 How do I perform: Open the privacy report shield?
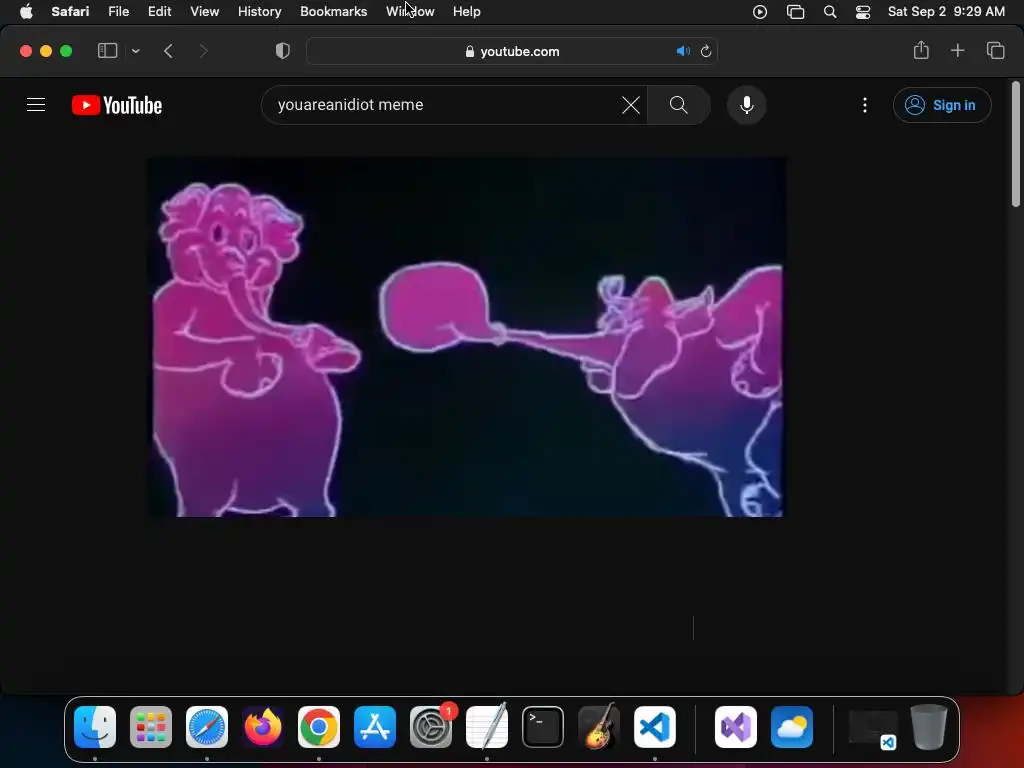(283, 51)
